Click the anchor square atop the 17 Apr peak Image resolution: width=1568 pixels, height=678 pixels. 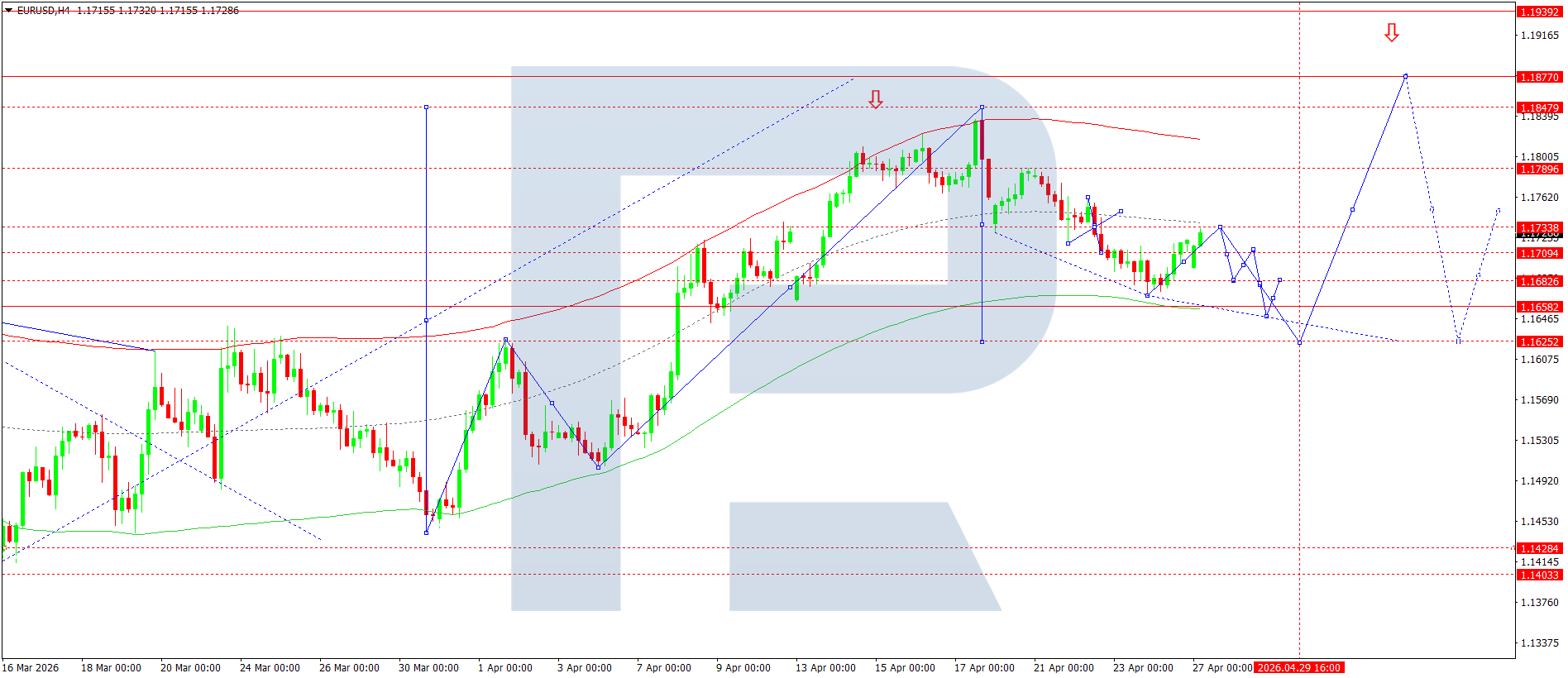tap(982, 107)
